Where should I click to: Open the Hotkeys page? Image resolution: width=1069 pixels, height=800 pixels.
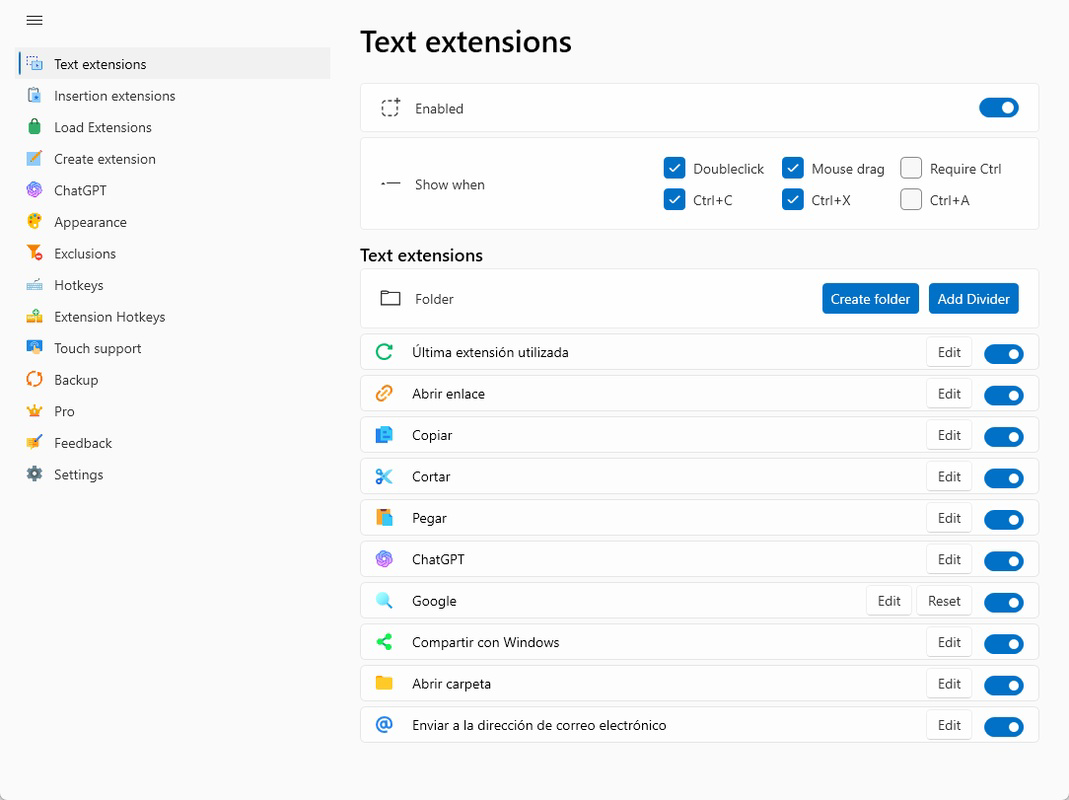173,285
